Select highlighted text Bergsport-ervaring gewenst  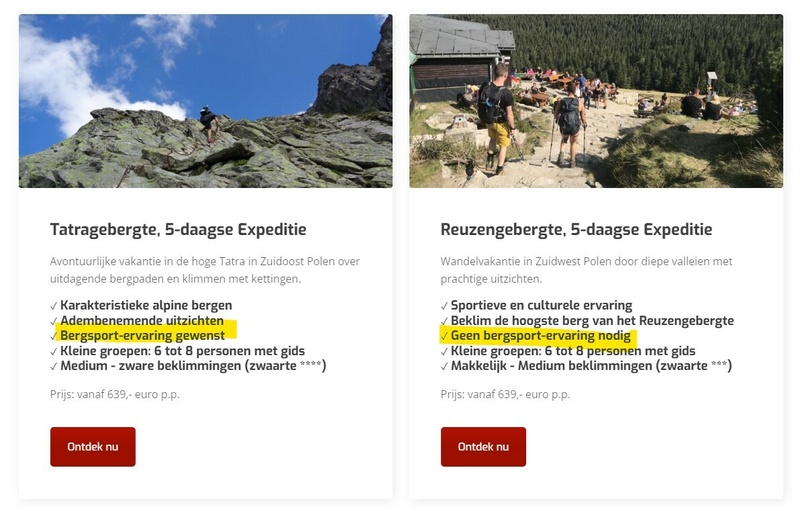click(x=142, y=336)
